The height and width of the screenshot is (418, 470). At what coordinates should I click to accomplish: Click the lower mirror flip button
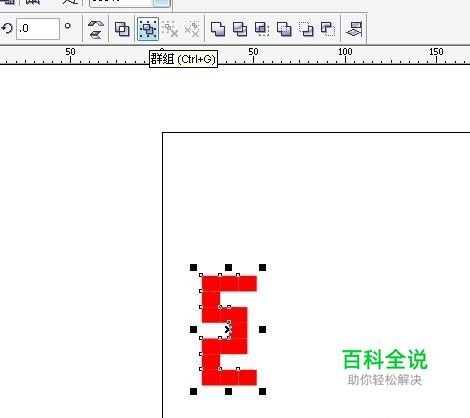(x=96, y=34)
